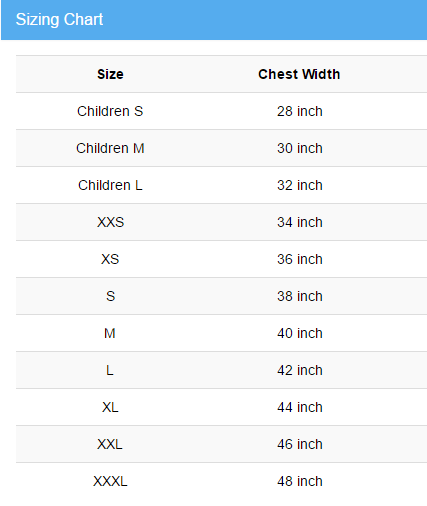427x506 pixels.
Task: Click the 36 inch measurement cell
Action: point(300,259)
